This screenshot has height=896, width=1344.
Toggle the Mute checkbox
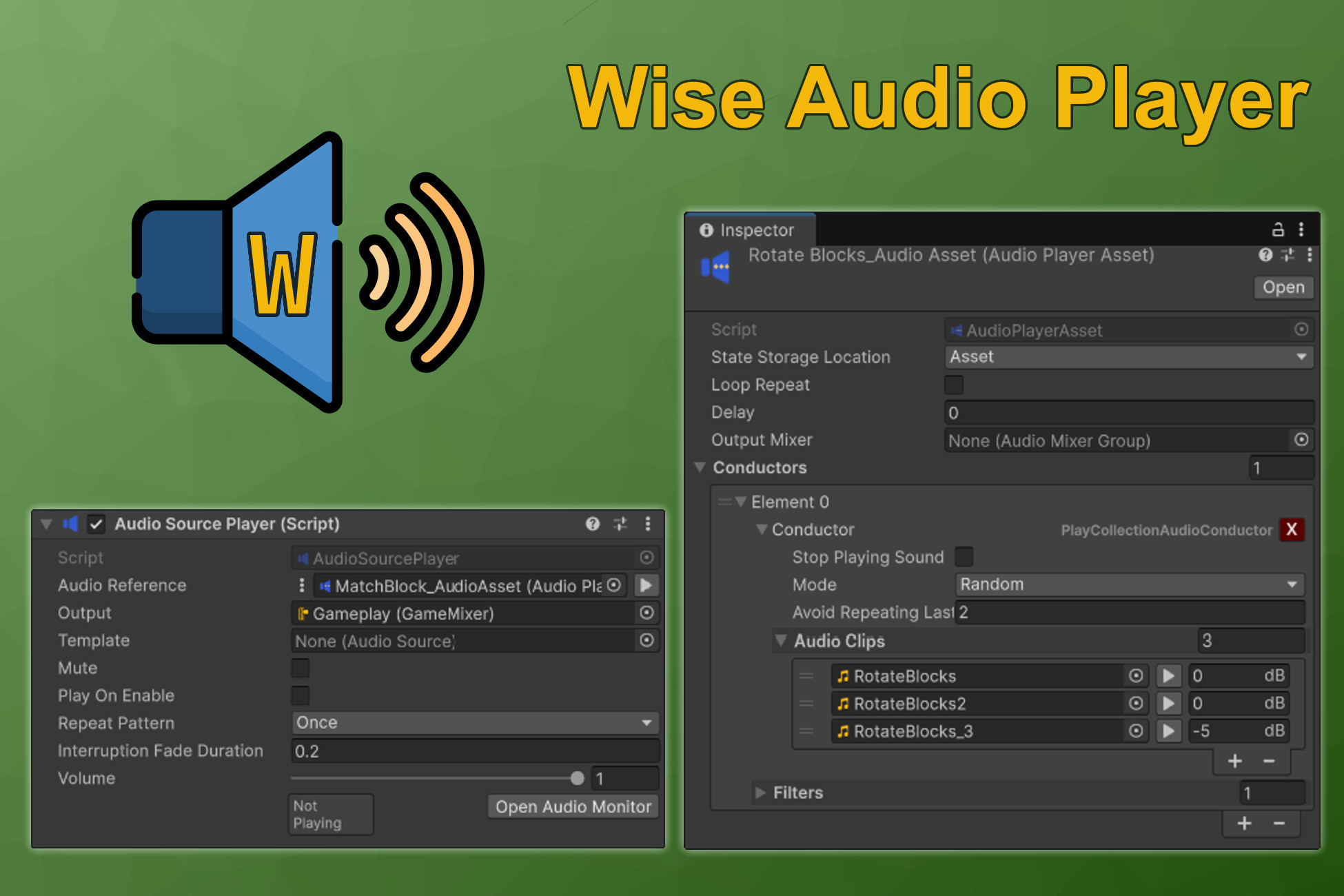[x=300, y=668]
